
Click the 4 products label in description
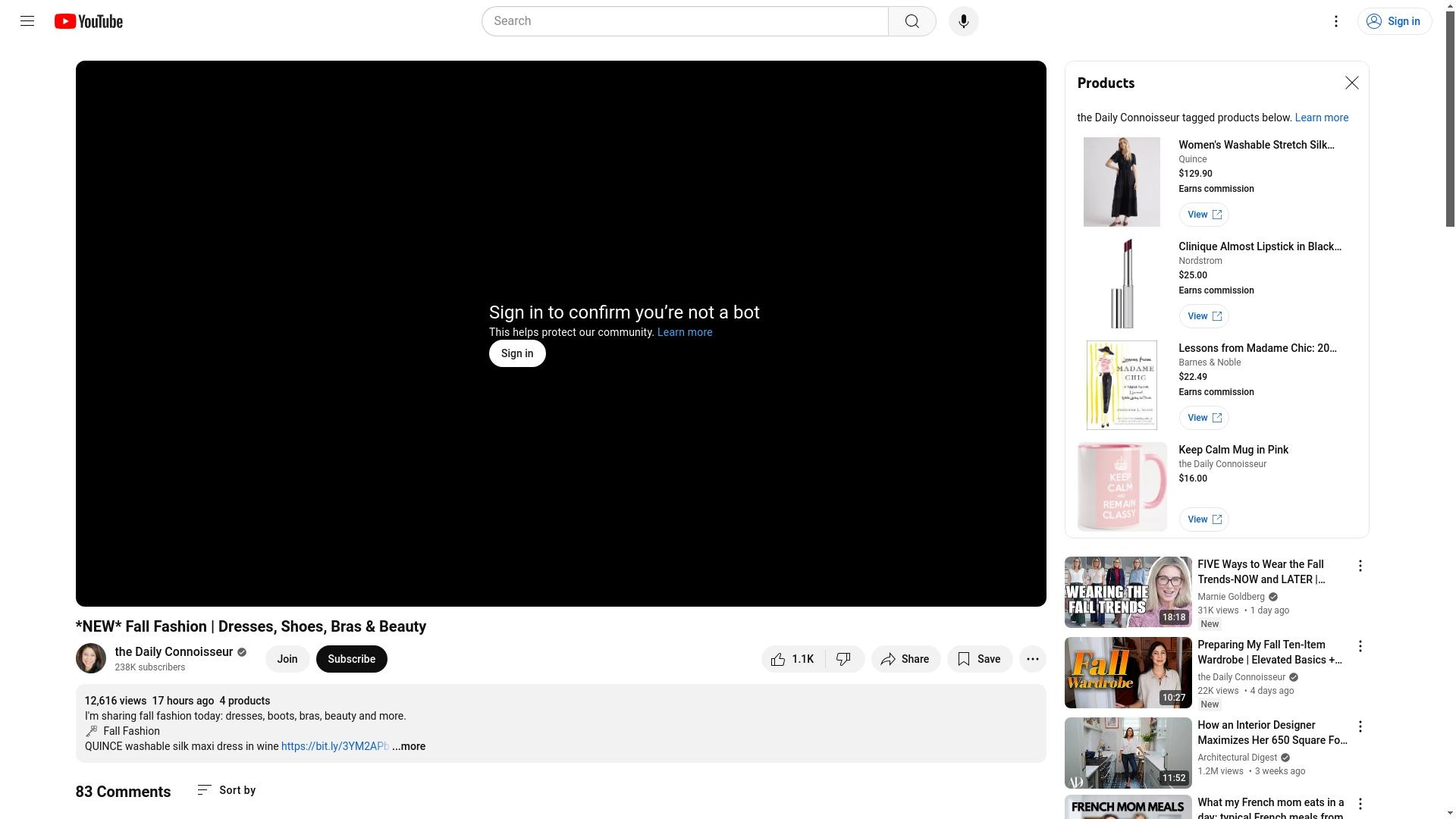click(245, 701)
